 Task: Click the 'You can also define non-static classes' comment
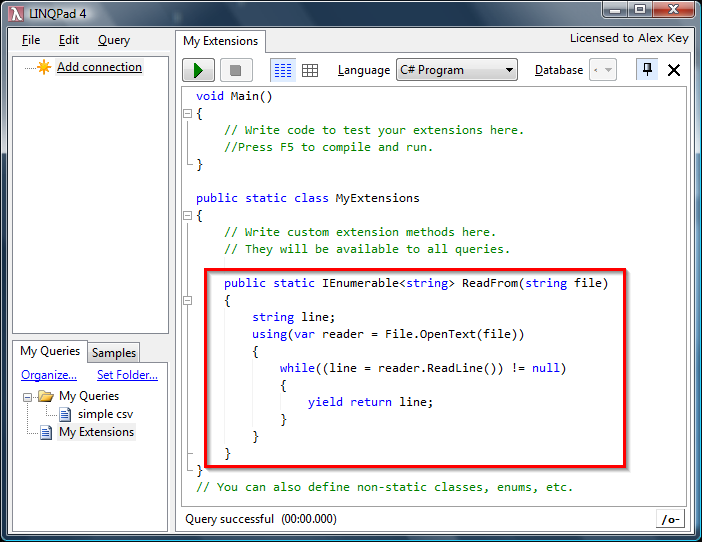(x=384, y=487)
